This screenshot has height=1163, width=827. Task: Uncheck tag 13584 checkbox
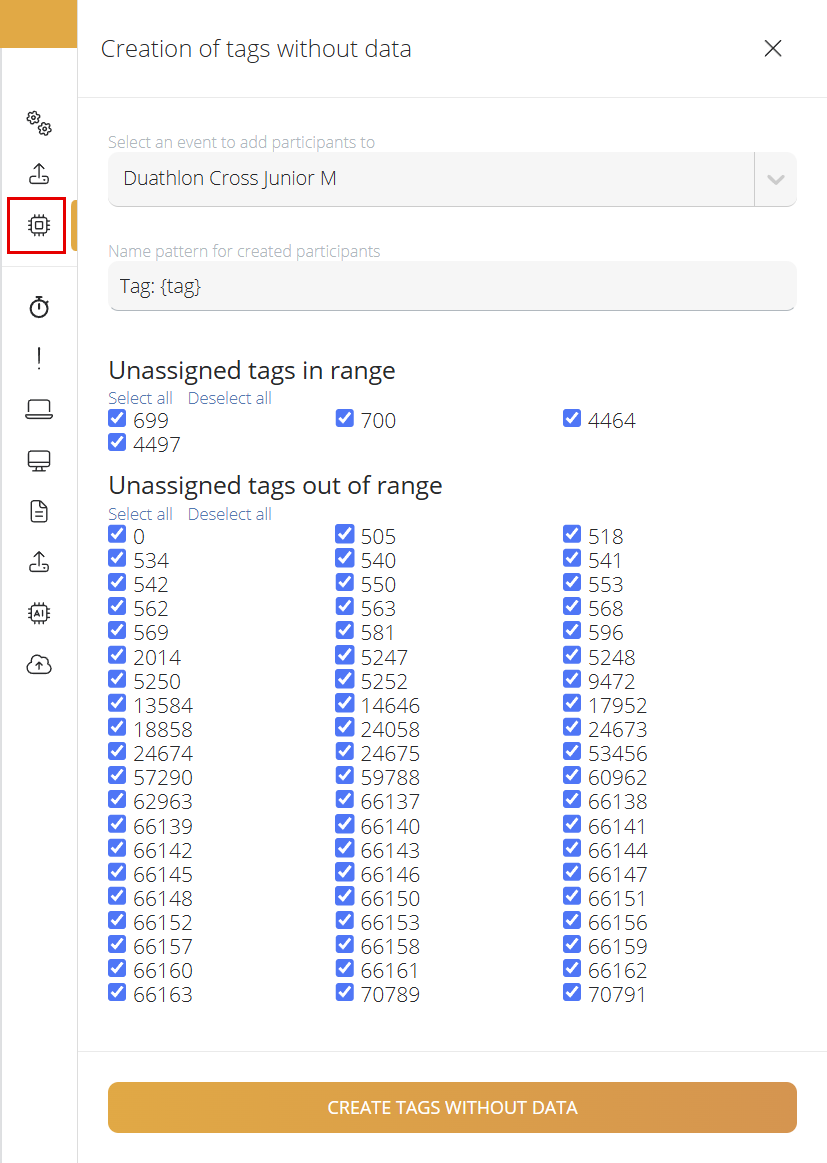point(117,703)
